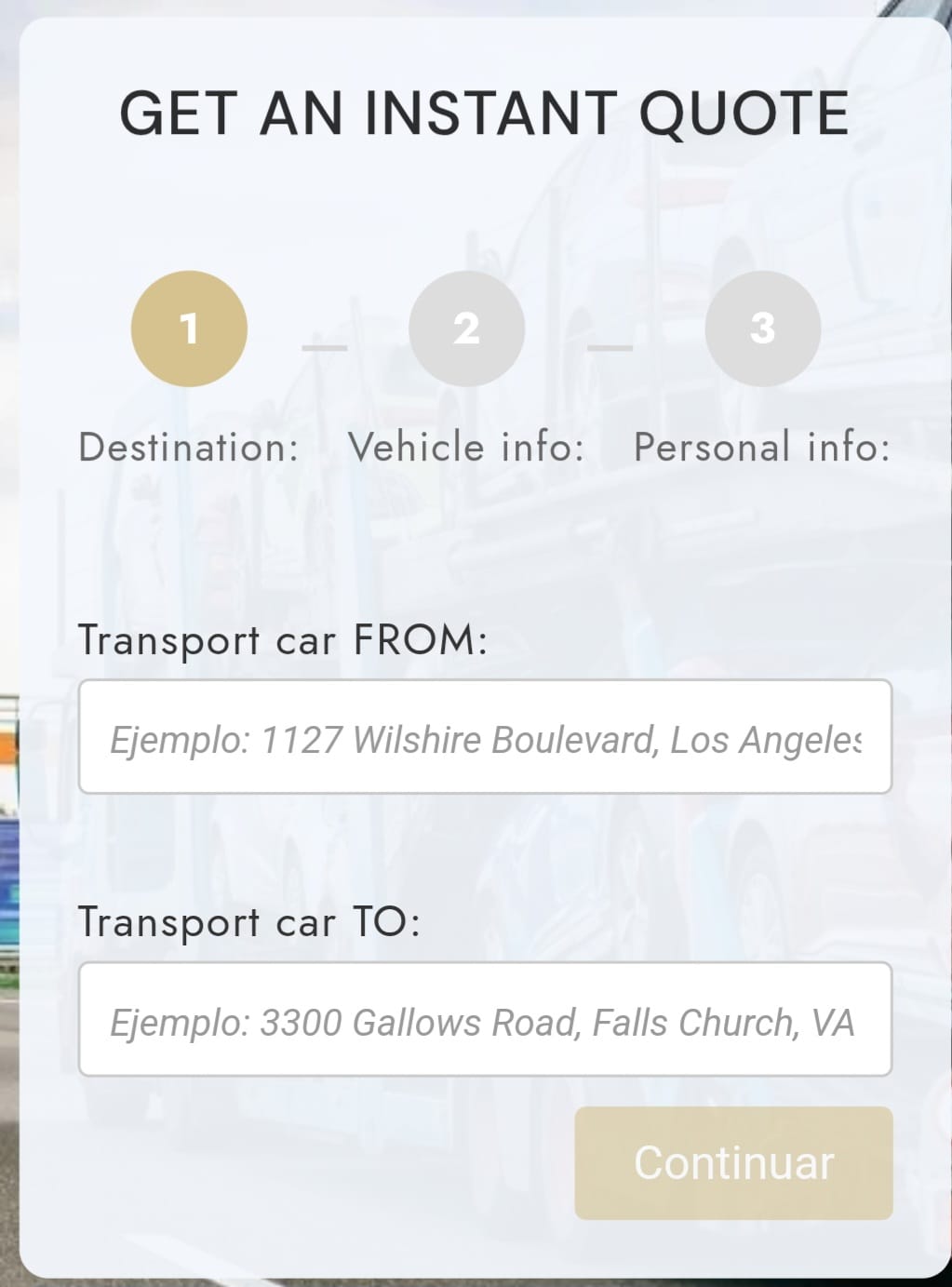Viewport: 952px width, 1287px height.
Task: Focus the Transport car FROM address field
Action: click(x=485, y=737)
